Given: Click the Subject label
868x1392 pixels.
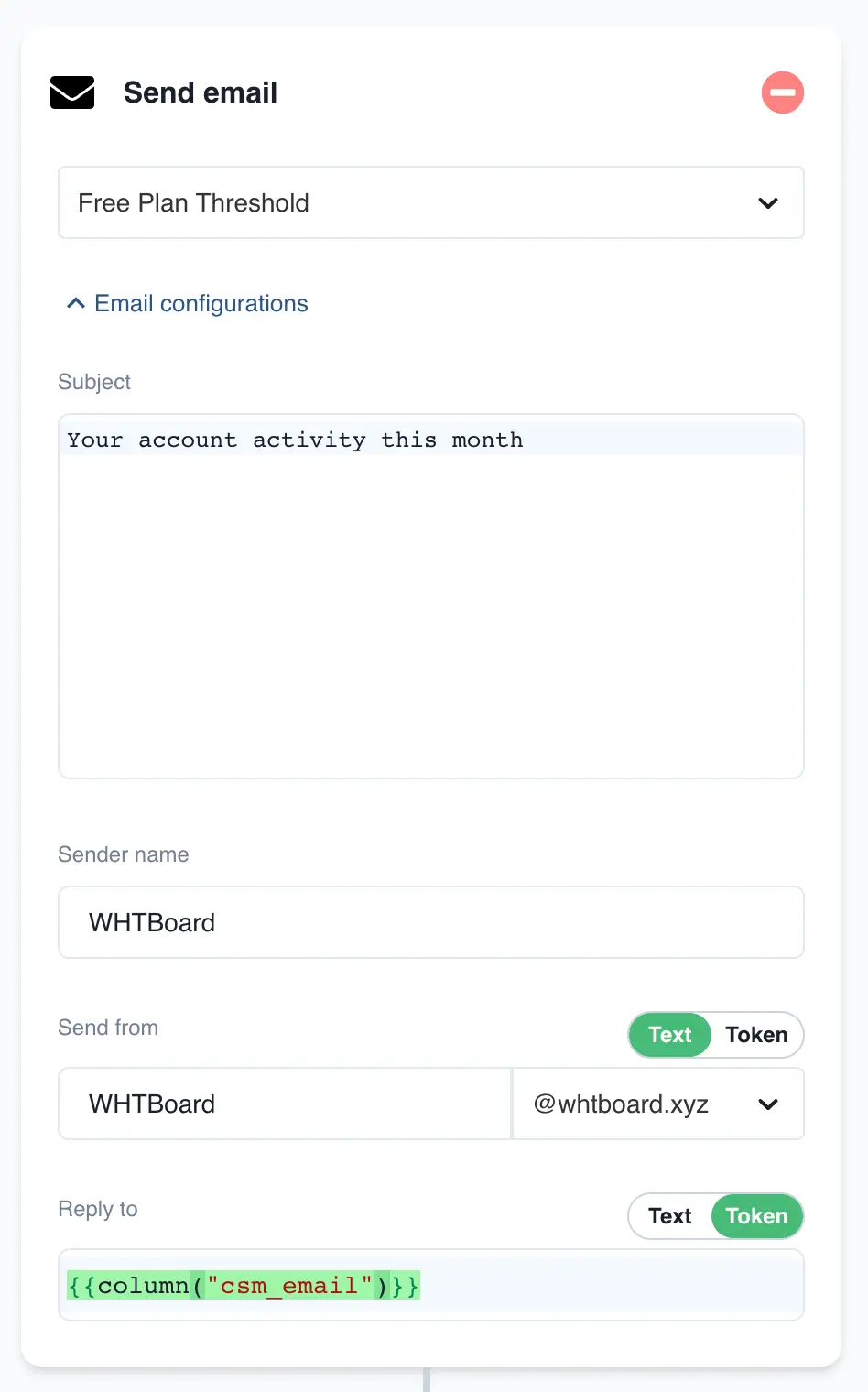Looking at the screenshot, I should 94,382.
